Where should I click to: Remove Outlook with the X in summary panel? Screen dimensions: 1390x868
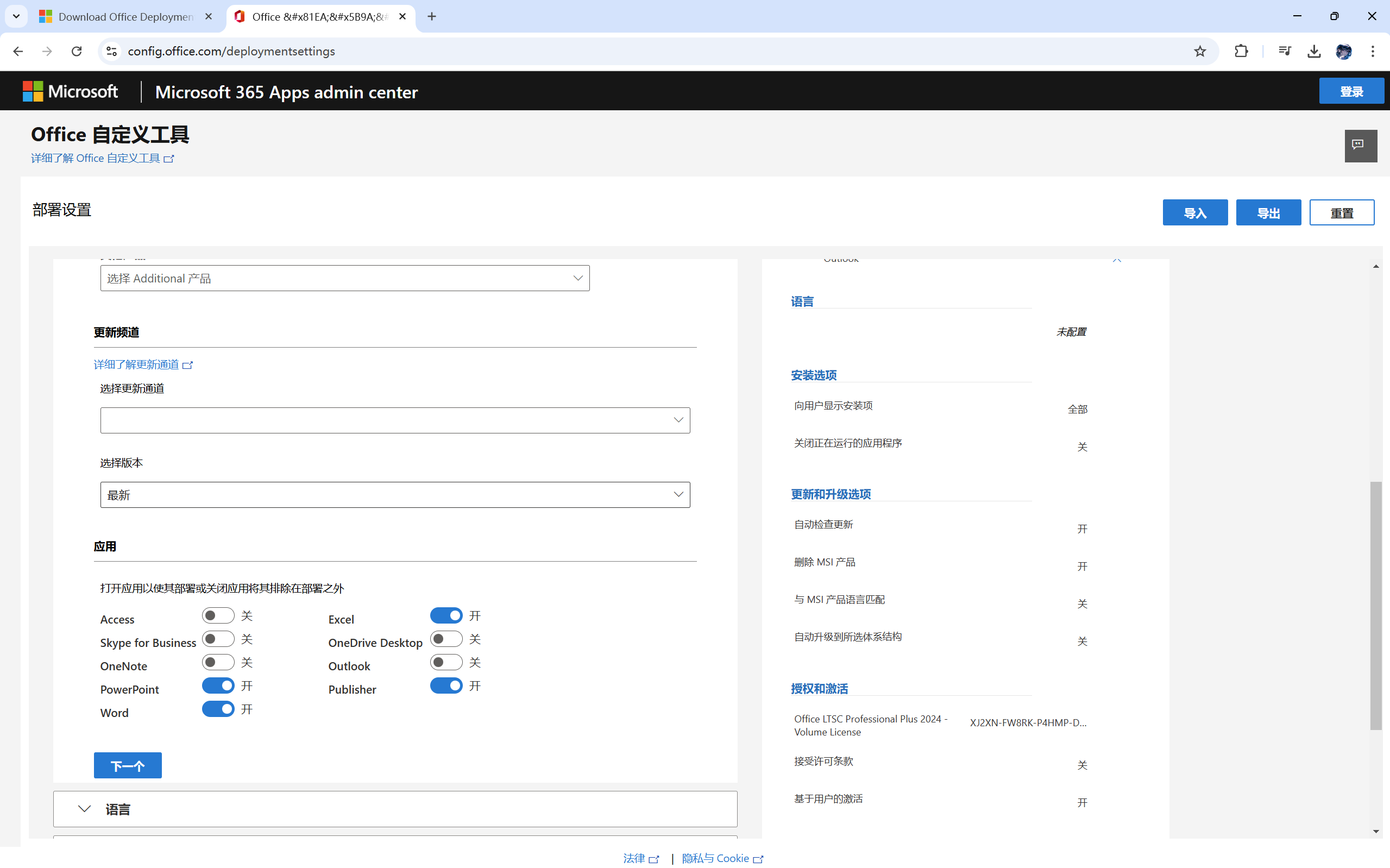point(1116,260)
